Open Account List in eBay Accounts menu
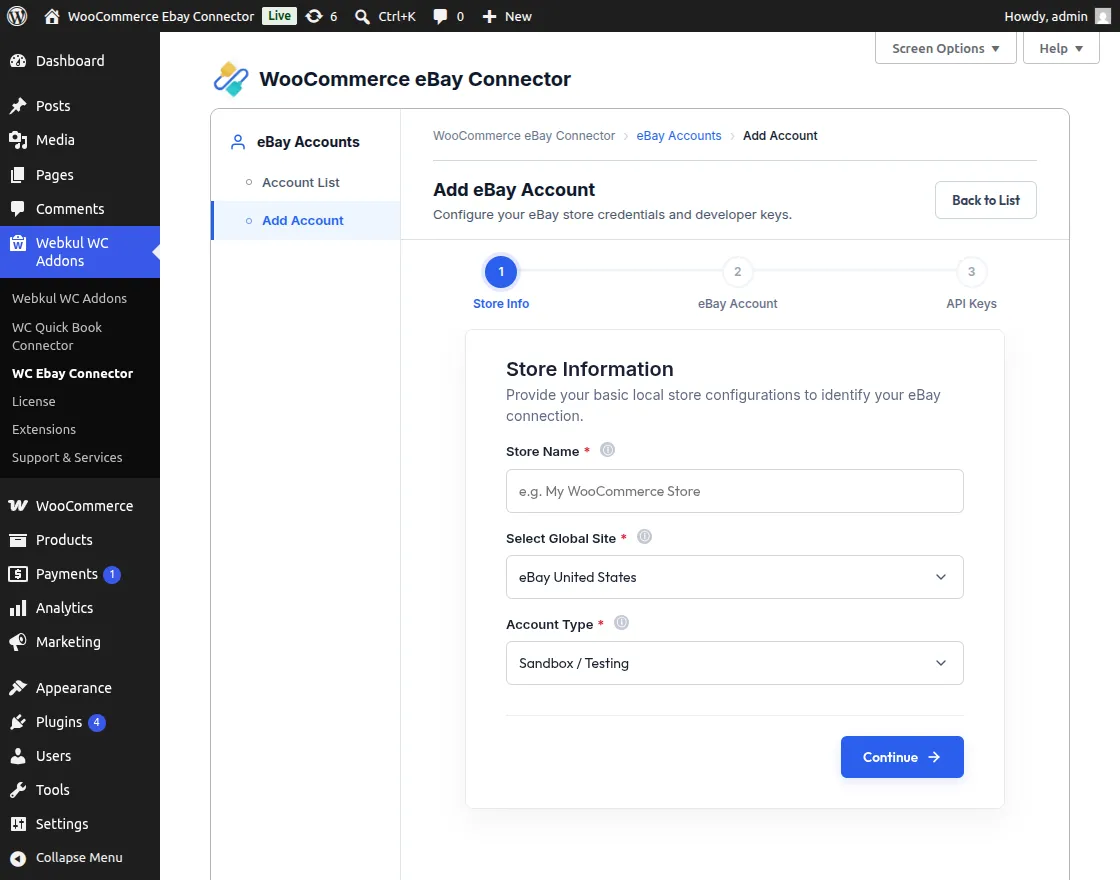 [x=300, y=182]
